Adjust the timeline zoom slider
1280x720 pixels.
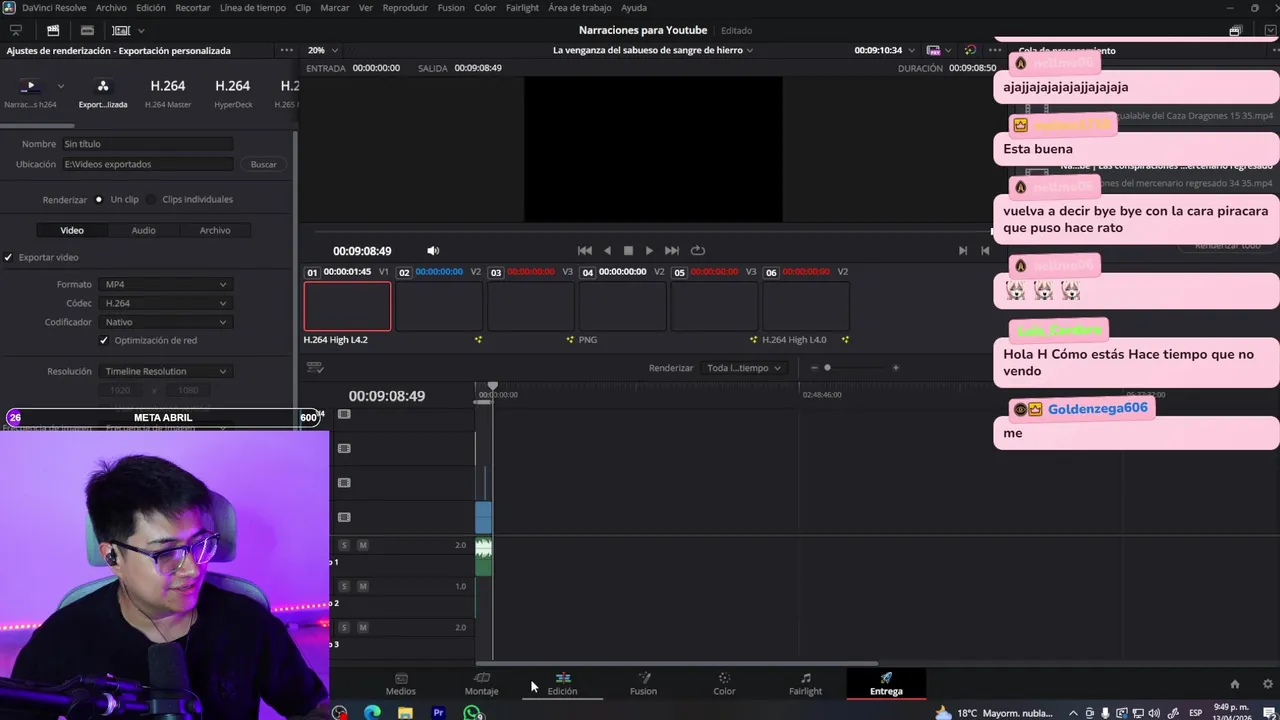tap(827, 368)
